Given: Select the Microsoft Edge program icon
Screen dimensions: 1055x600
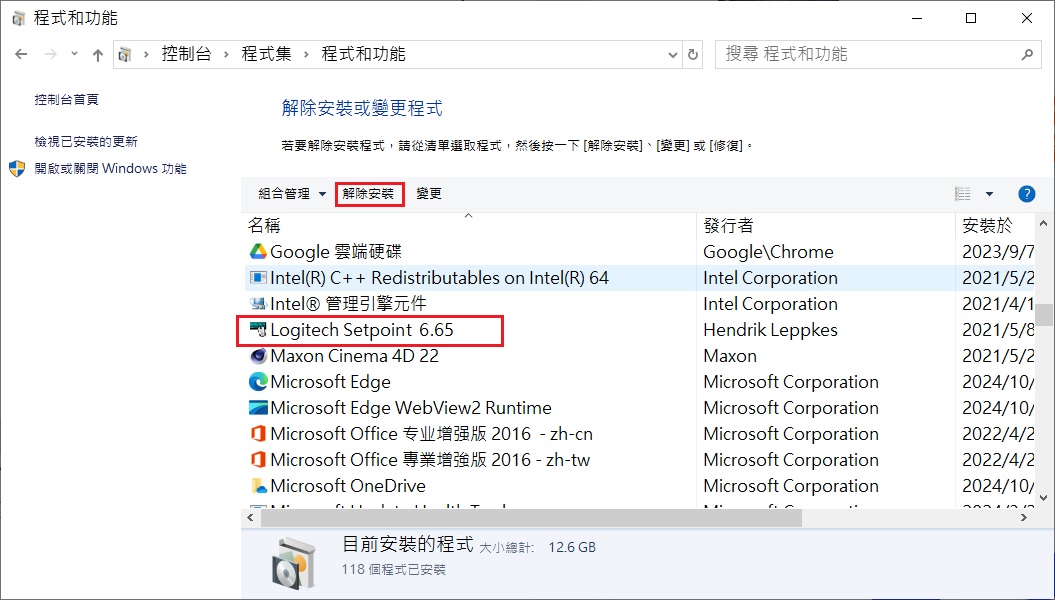Looking at the screenshot, I should tap(258, 381).
